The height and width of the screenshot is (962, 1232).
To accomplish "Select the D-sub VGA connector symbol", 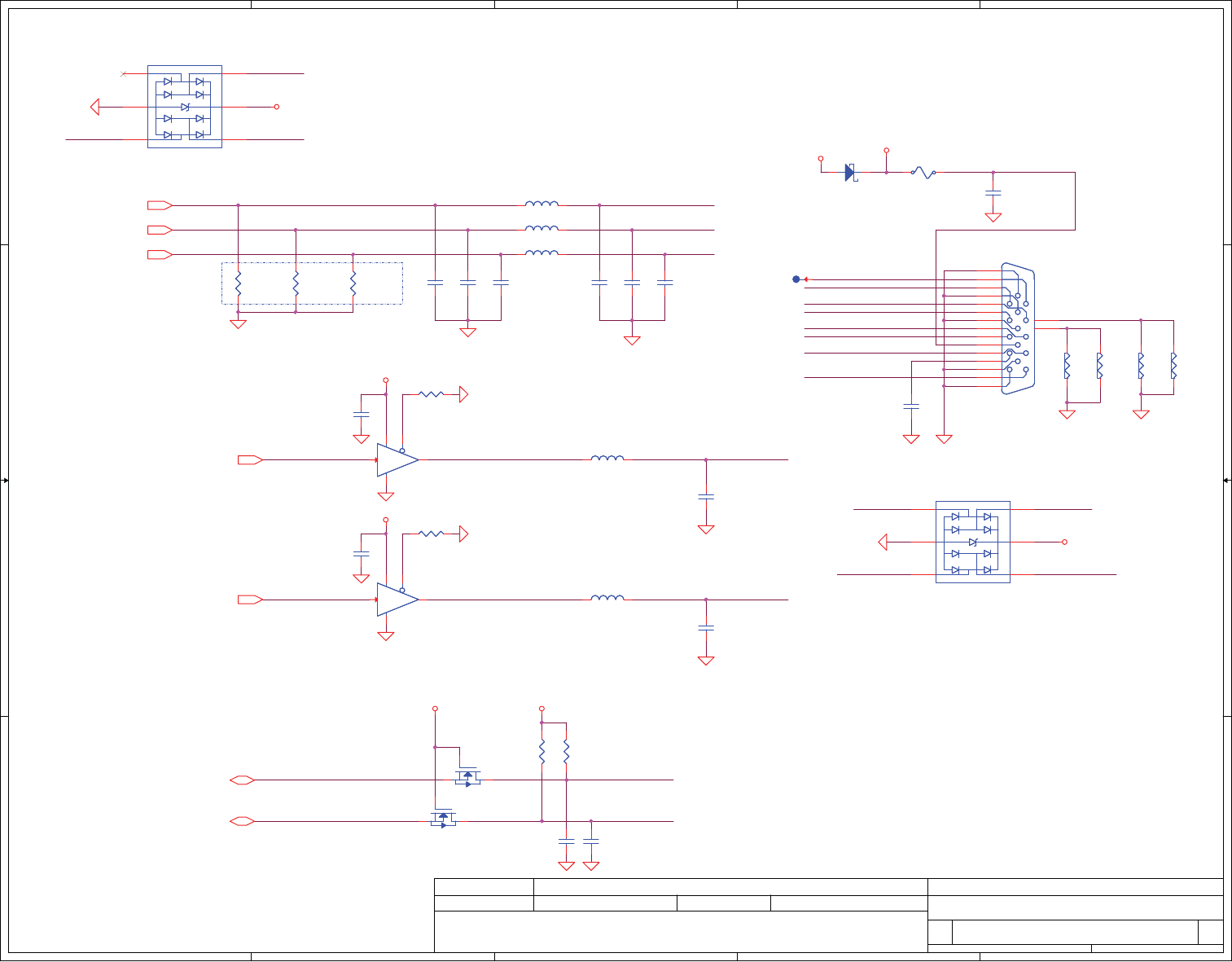I will point(1018,328).
